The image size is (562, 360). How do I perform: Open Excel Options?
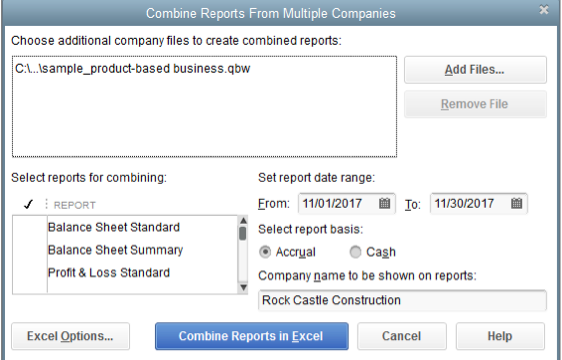pos(70,336)
